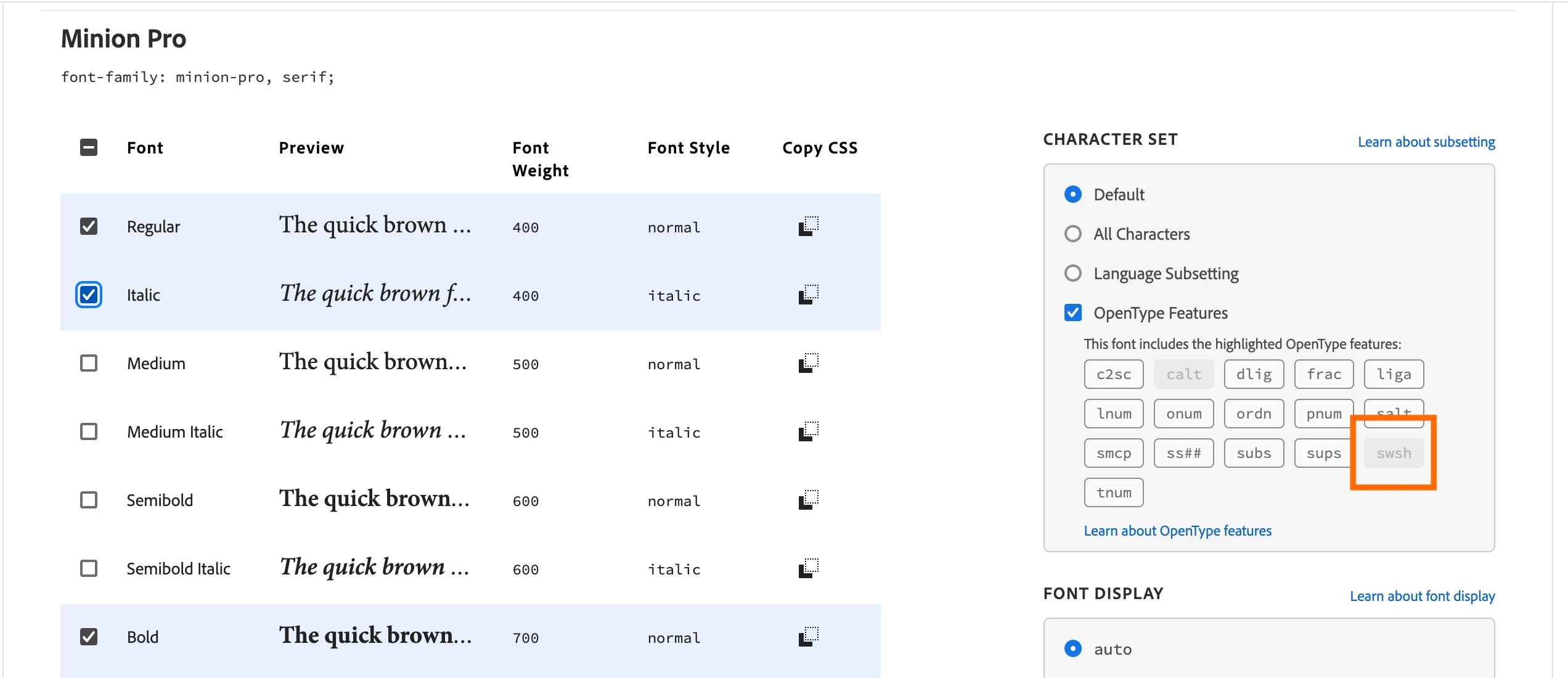The width and height of the screenshot is (1568, 678).
Task: Click Copy CSS icon for Italic font
Action: pos(808,295)
